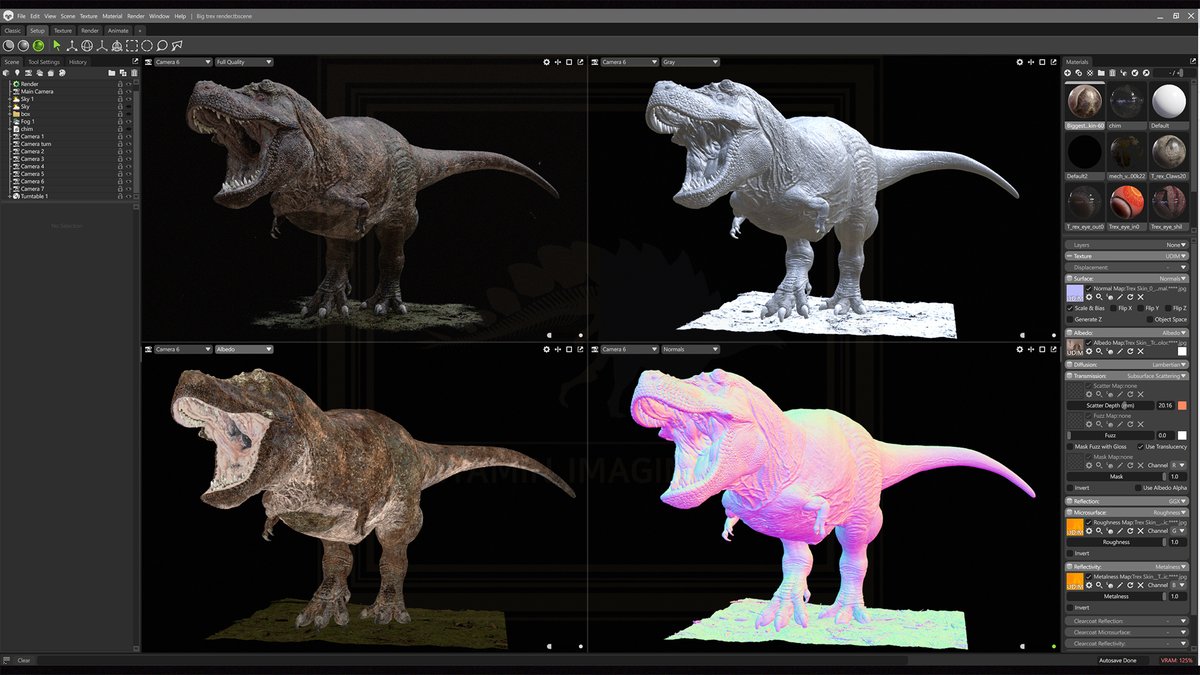Choose the polygon arrow selection tool
Image resolution: width=1200 pixels, height=675 pixels.
point(177,46)
